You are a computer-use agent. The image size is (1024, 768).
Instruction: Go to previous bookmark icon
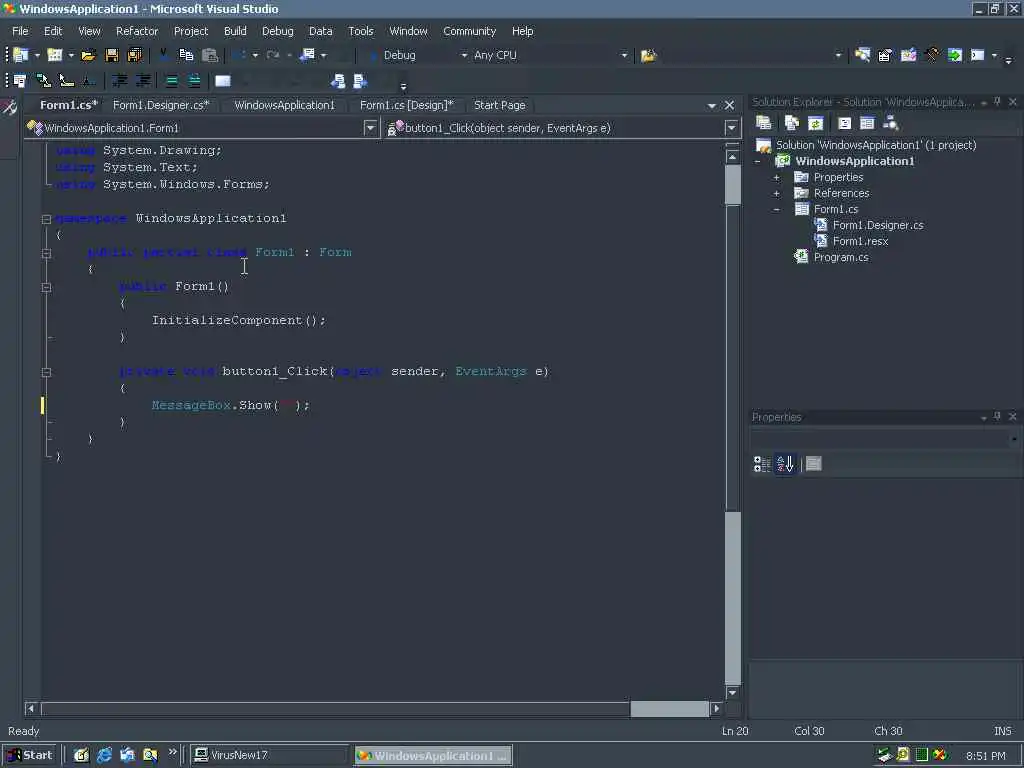pos(338,80)
